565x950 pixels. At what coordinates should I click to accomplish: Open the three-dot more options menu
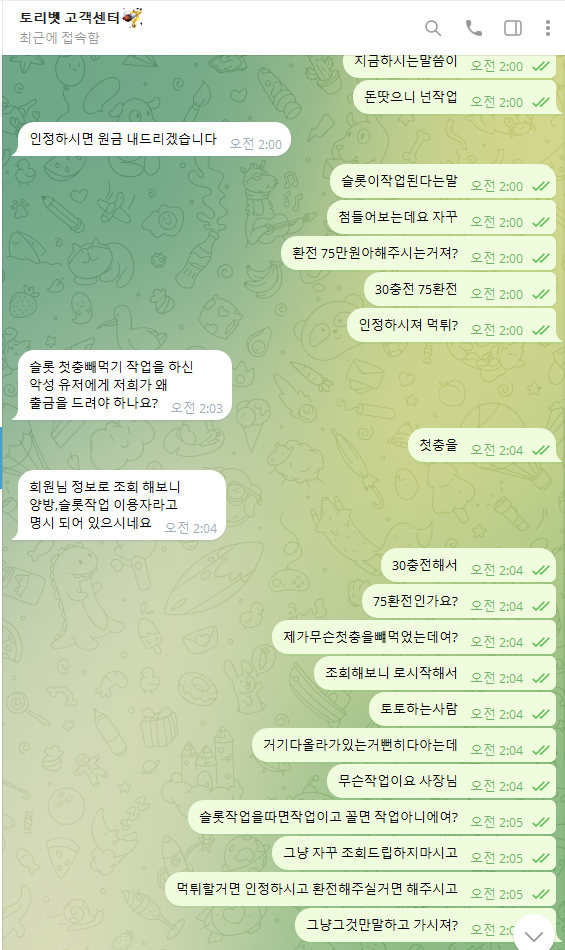tap(547, 28)
